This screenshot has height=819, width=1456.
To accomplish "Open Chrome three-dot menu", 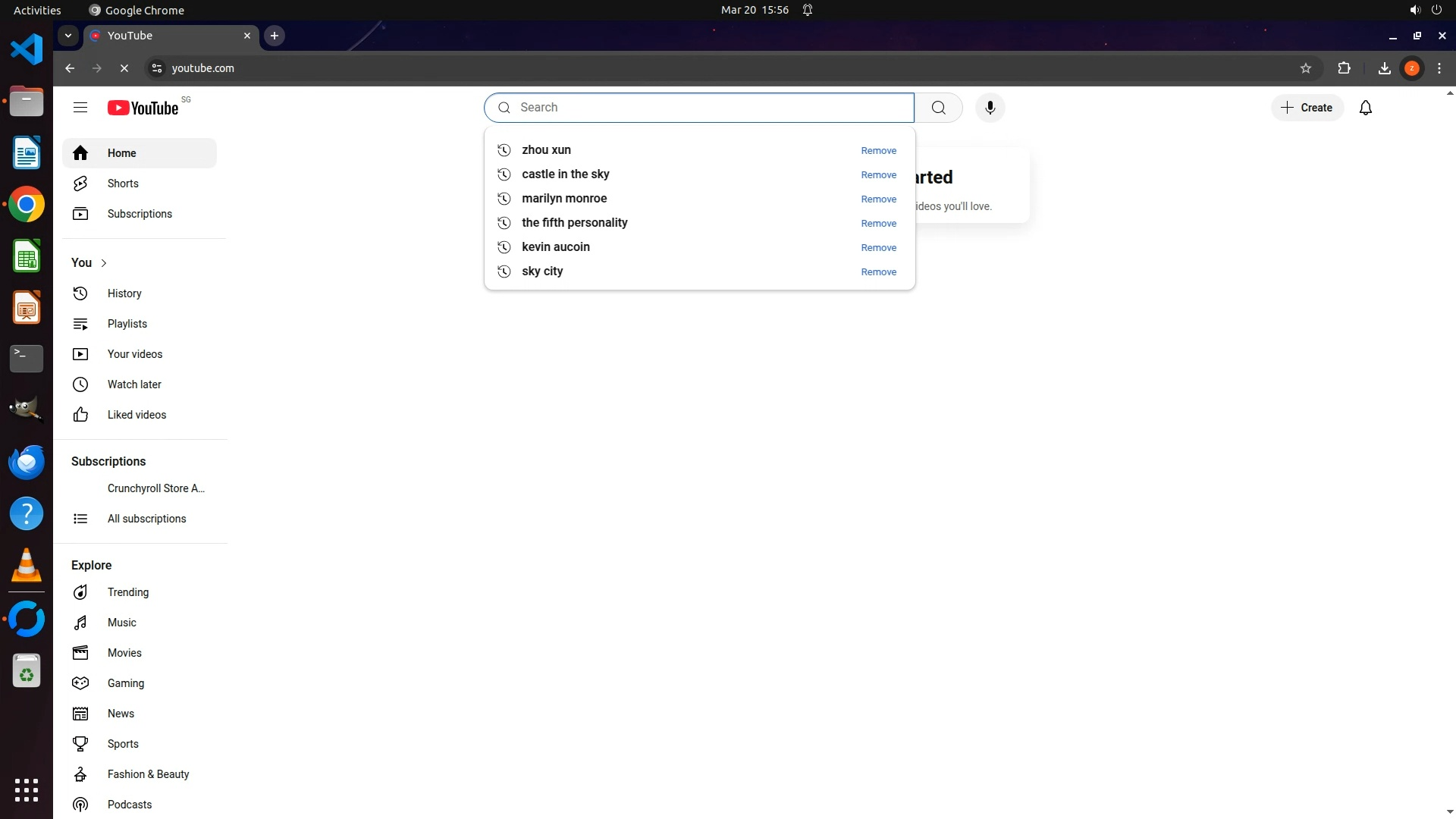I will point(1439,68).
